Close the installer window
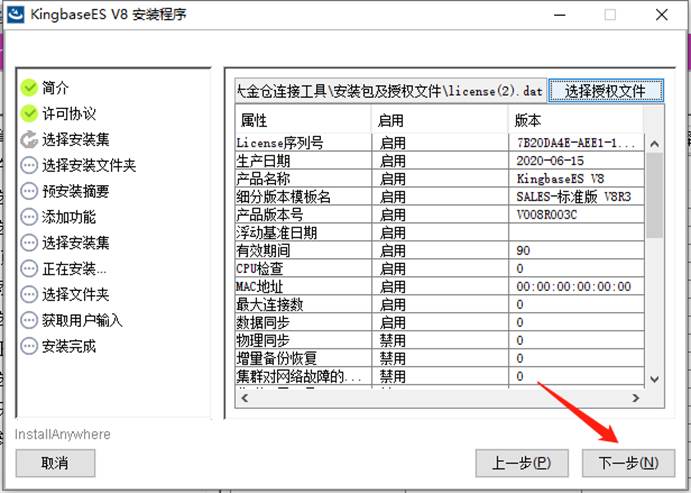 [x=661, y=15]
